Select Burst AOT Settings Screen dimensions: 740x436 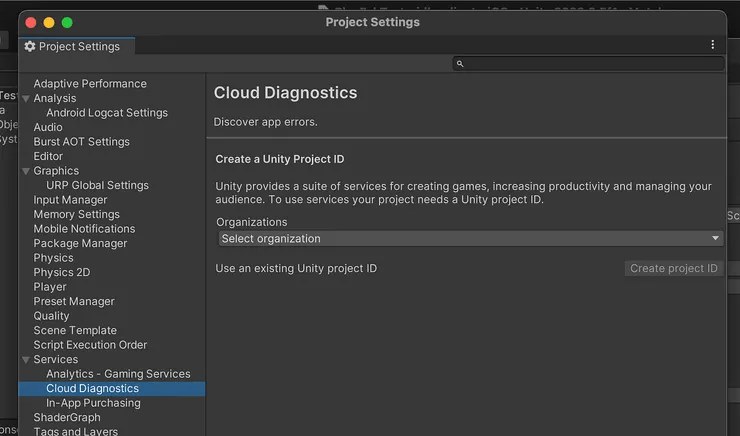[x=81, y=142]
